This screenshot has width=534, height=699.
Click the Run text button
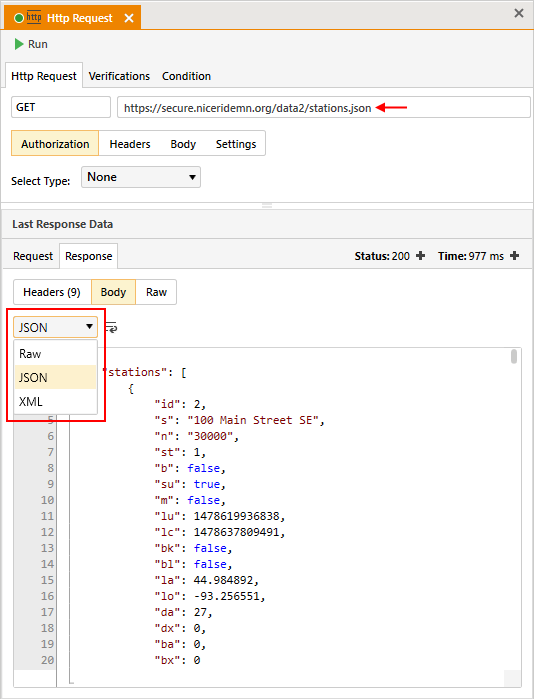click(x=37, y=44)
